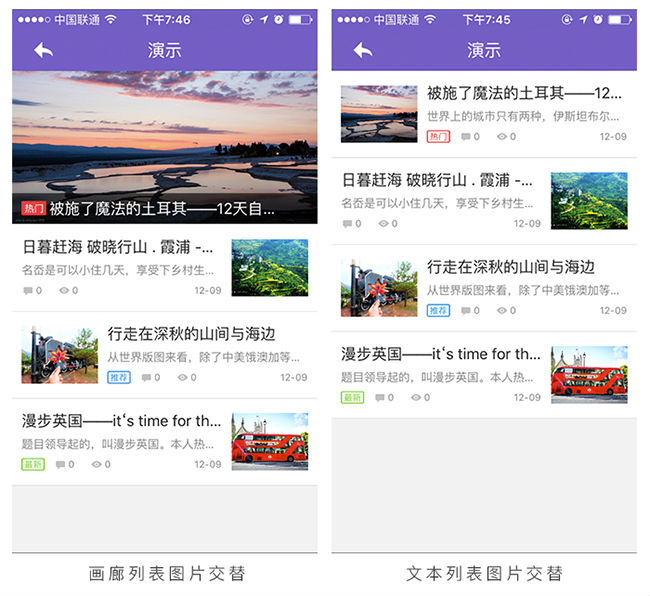Screen dimensions: 650x596
Task: Tap back arrow in right phone header
Action: click(x=362, y=50)
